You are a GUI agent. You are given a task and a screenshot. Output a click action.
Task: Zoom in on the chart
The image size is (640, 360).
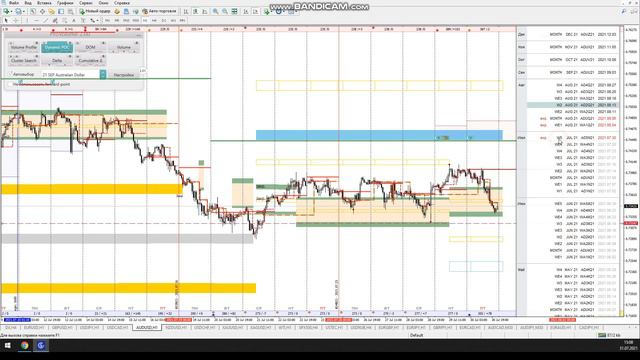(x=215, y=11)
